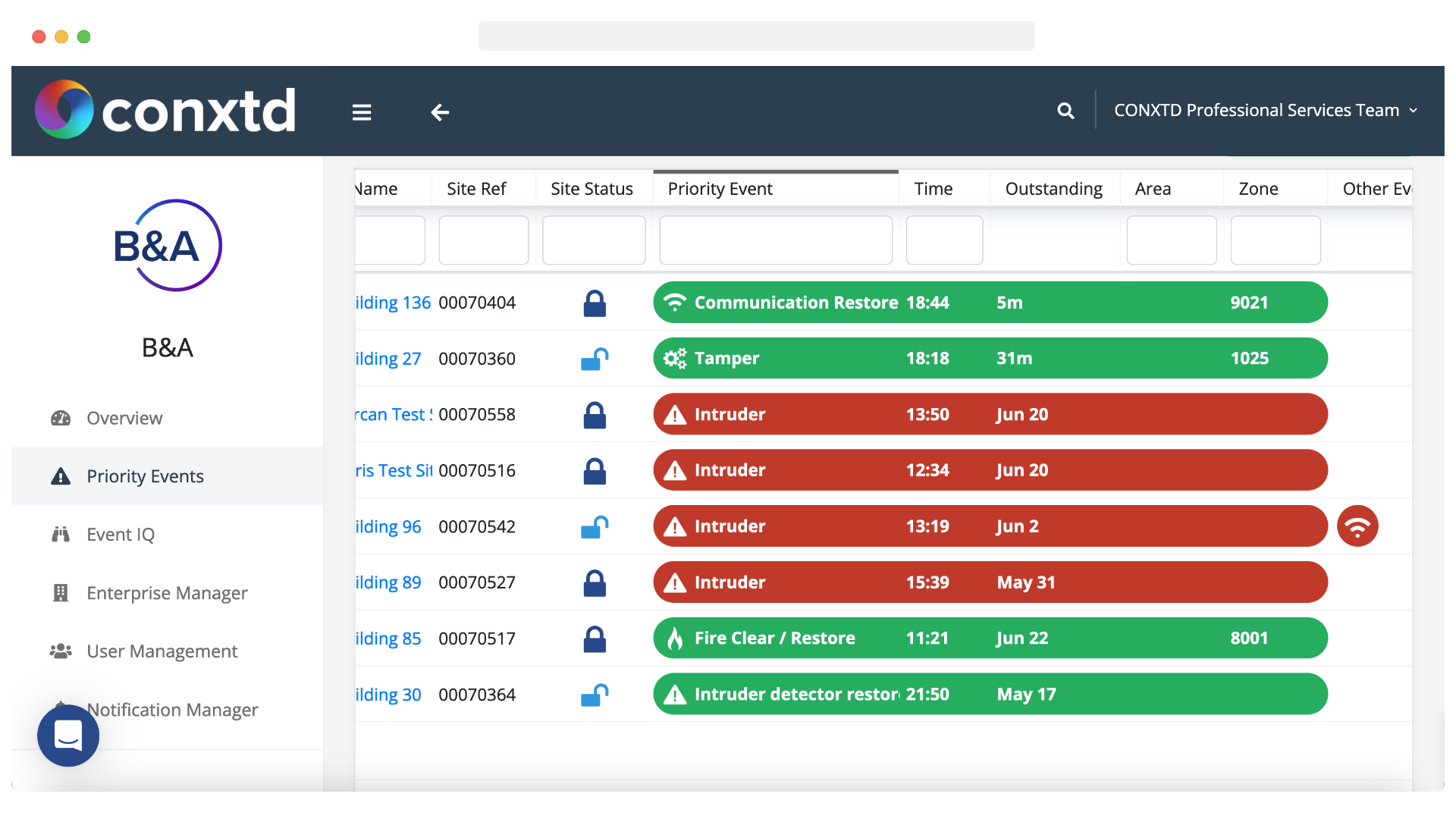Viewport: 1456px width, 819px height.
Task: Select the Event IQ binoculars icon
Action: coord(61,534)
